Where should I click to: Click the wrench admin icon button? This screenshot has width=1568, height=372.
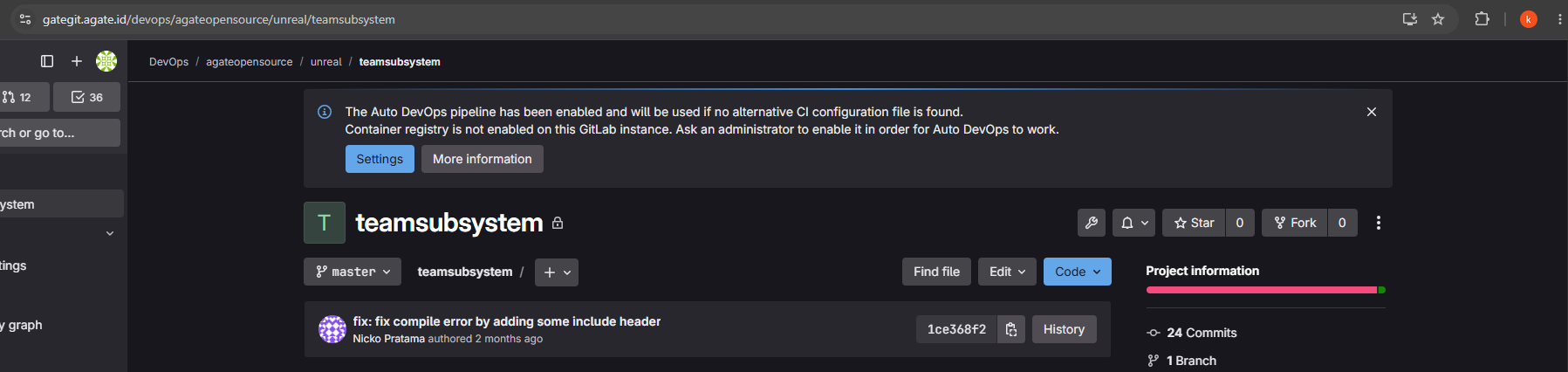coord(1092,223)
